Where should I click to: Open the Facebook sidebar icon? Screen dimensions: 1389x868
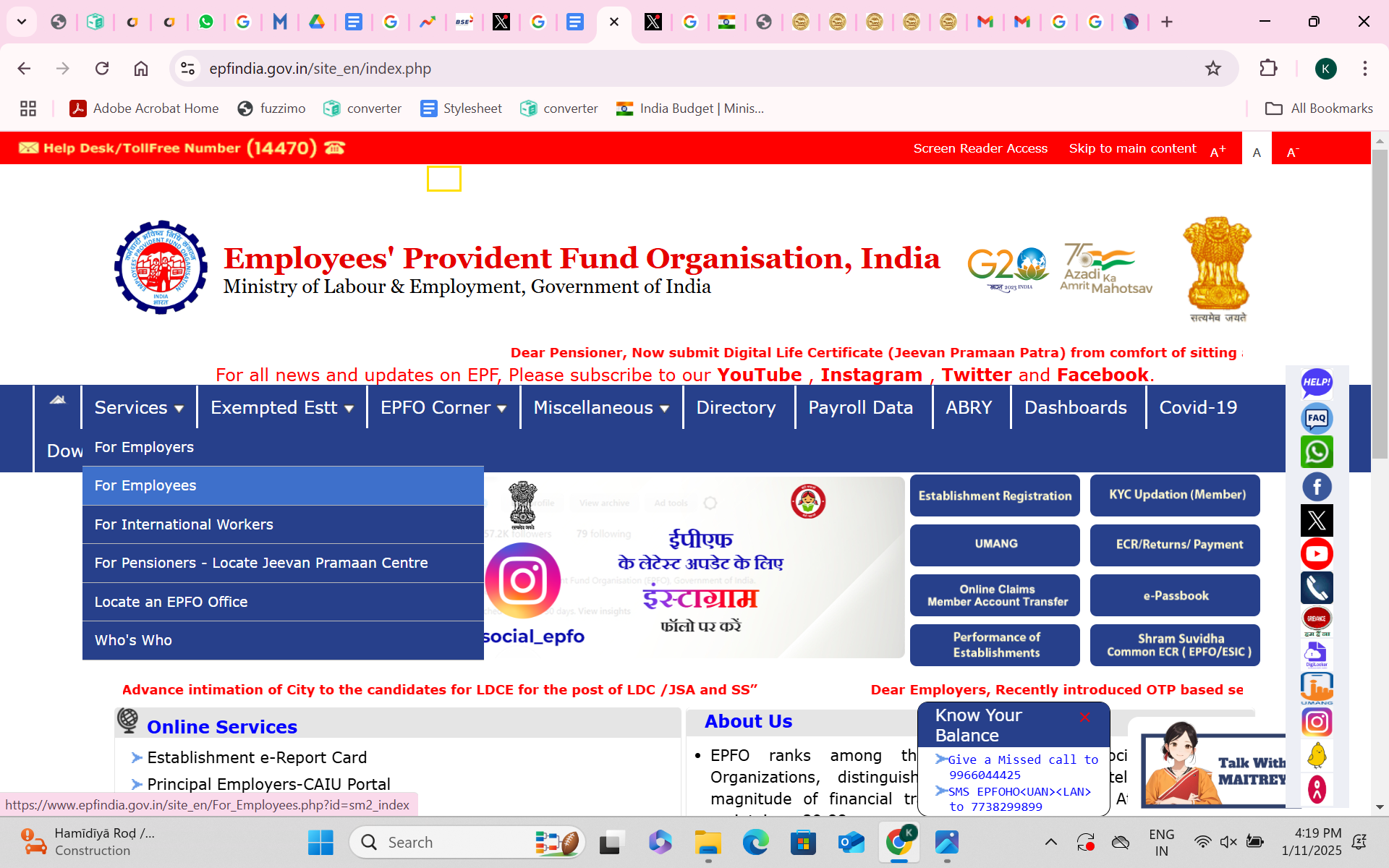tap(1317, 487)
